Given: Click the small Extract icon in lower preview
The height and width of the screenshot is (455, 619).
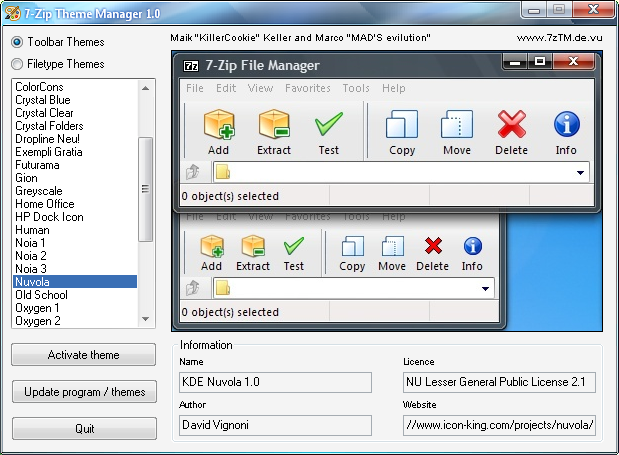Looking at the screenshot, I should click(x=253, y=247).
